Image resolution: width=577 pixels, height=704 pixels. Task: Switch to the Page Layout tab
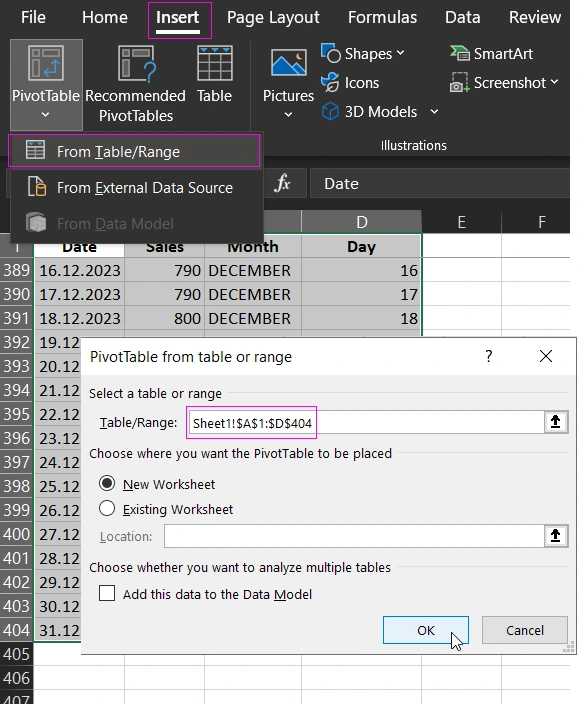coord(273,18)
